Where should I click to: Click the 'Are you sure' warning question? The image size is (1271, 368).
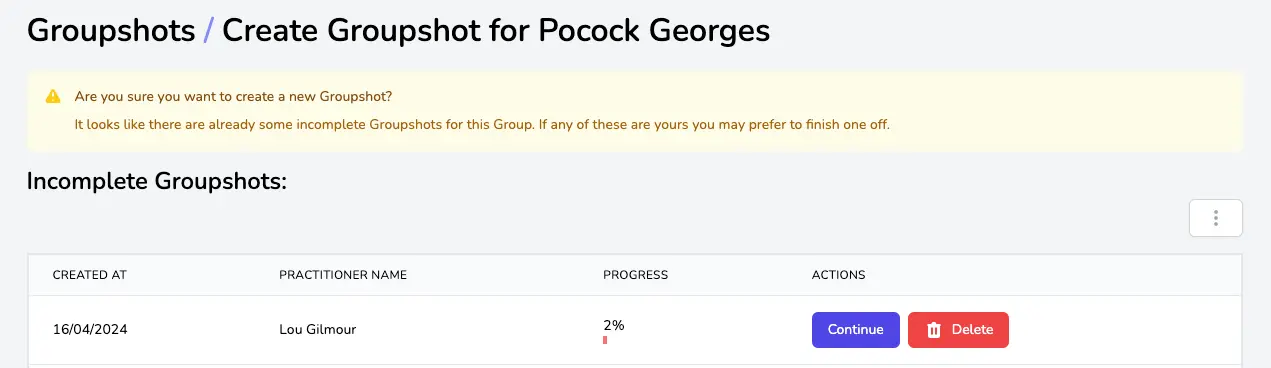[234, 97]
